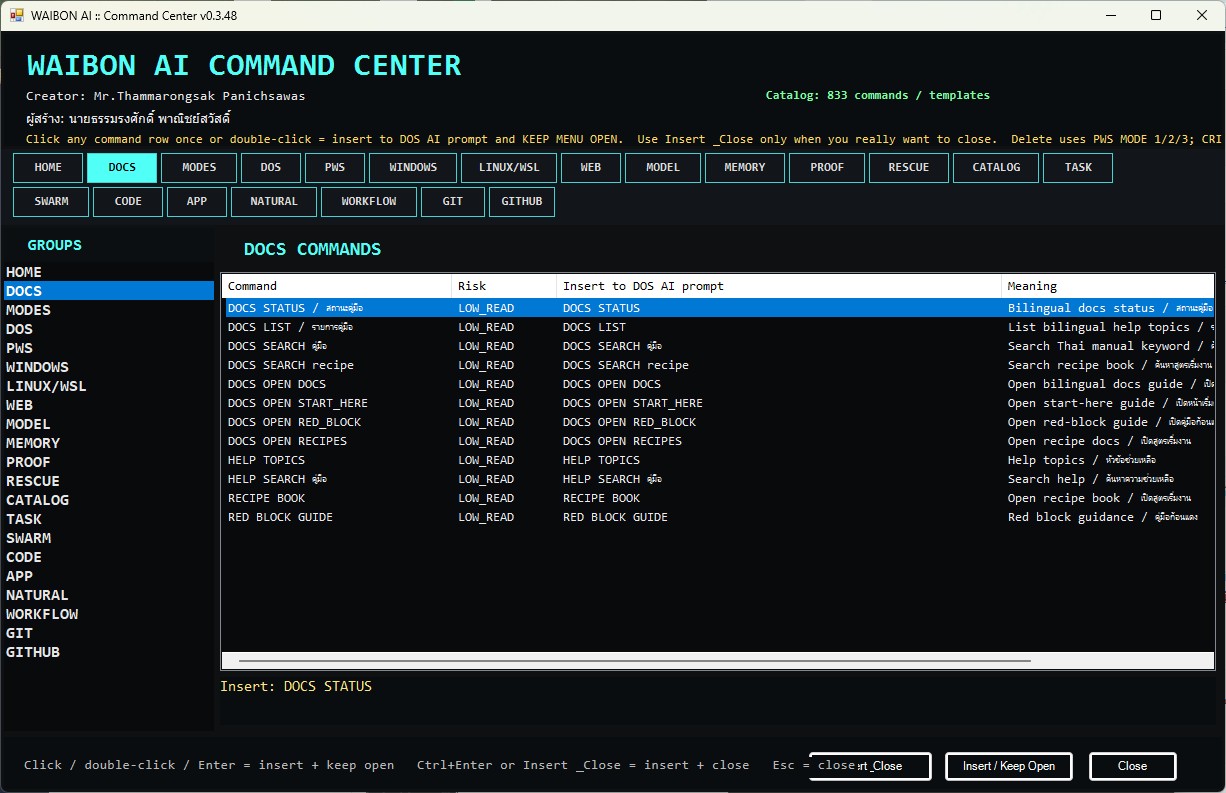
Task: Open the CATALOG category button
Action: pos(996,168)
